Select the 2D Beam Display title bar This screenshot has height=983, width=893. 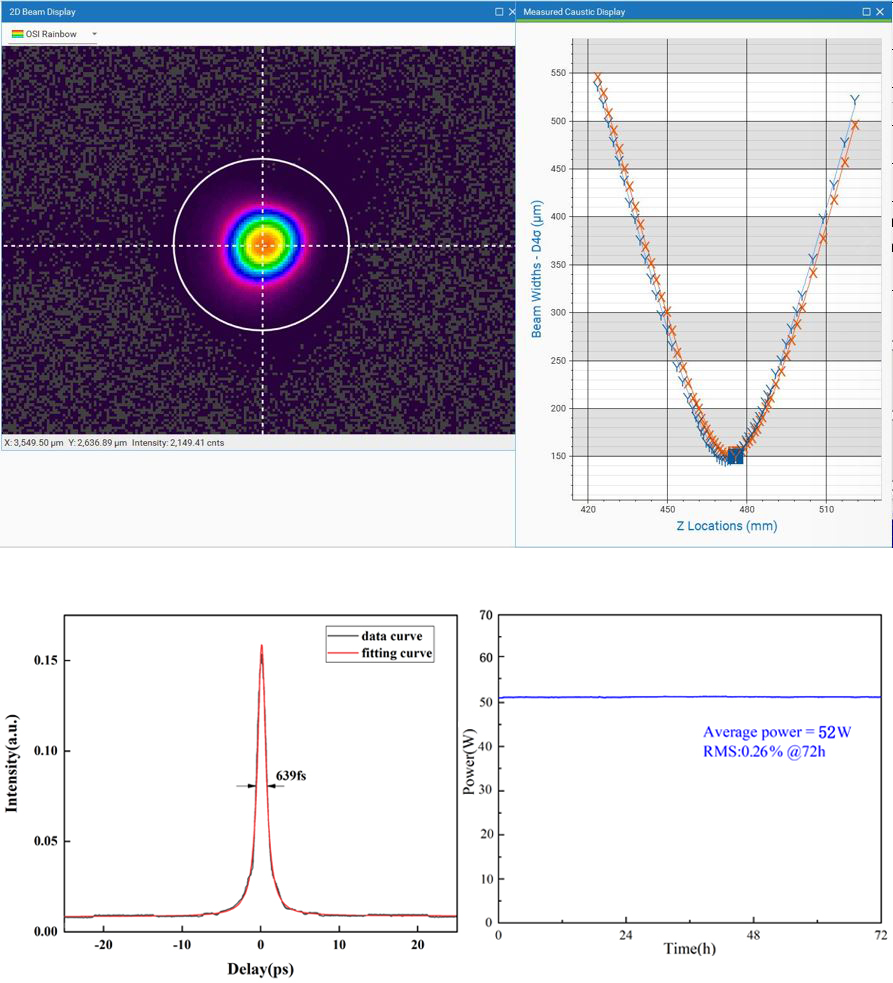click(200, 12)
